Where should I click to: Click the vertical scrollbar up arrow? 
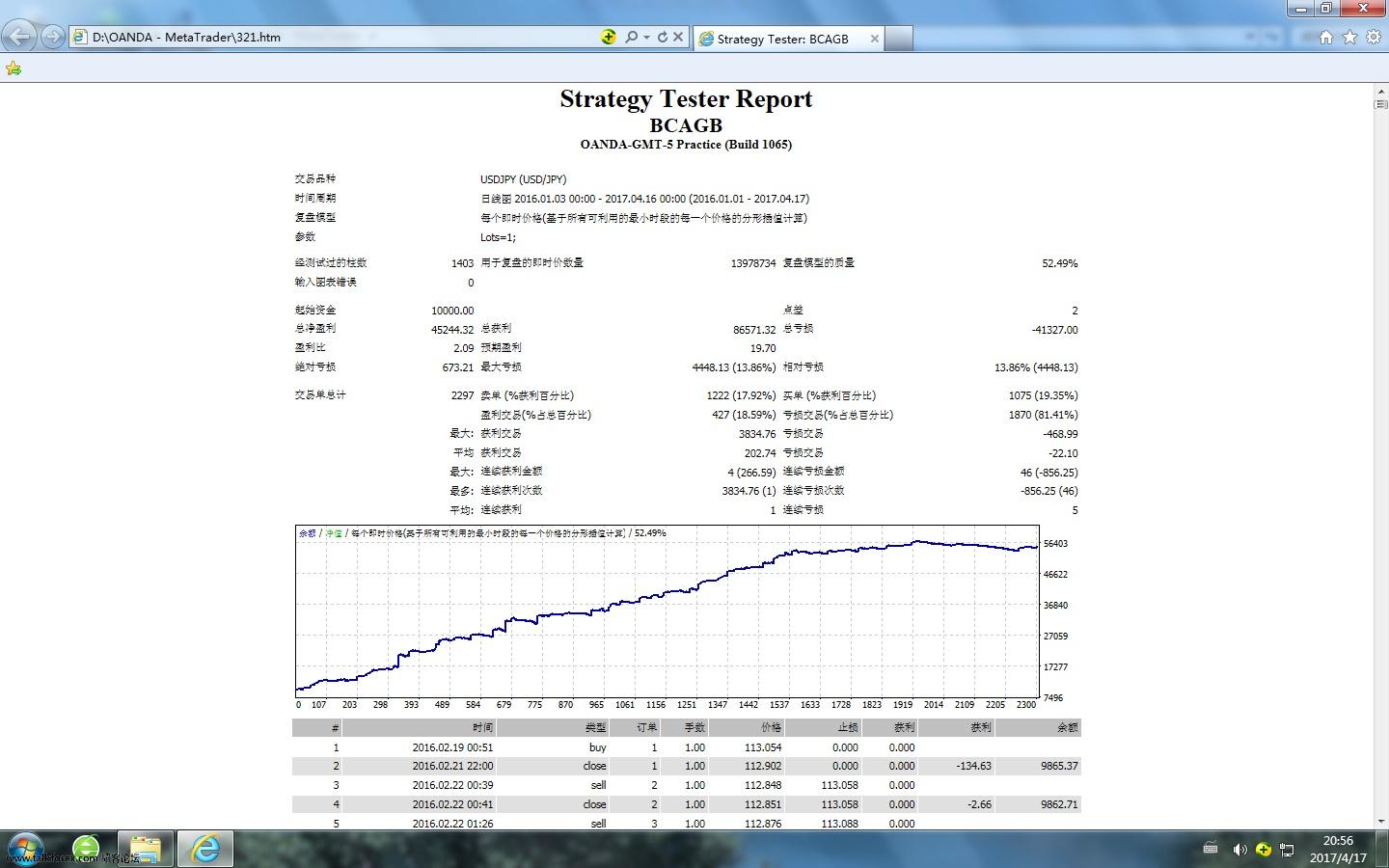coord(1380,91)
